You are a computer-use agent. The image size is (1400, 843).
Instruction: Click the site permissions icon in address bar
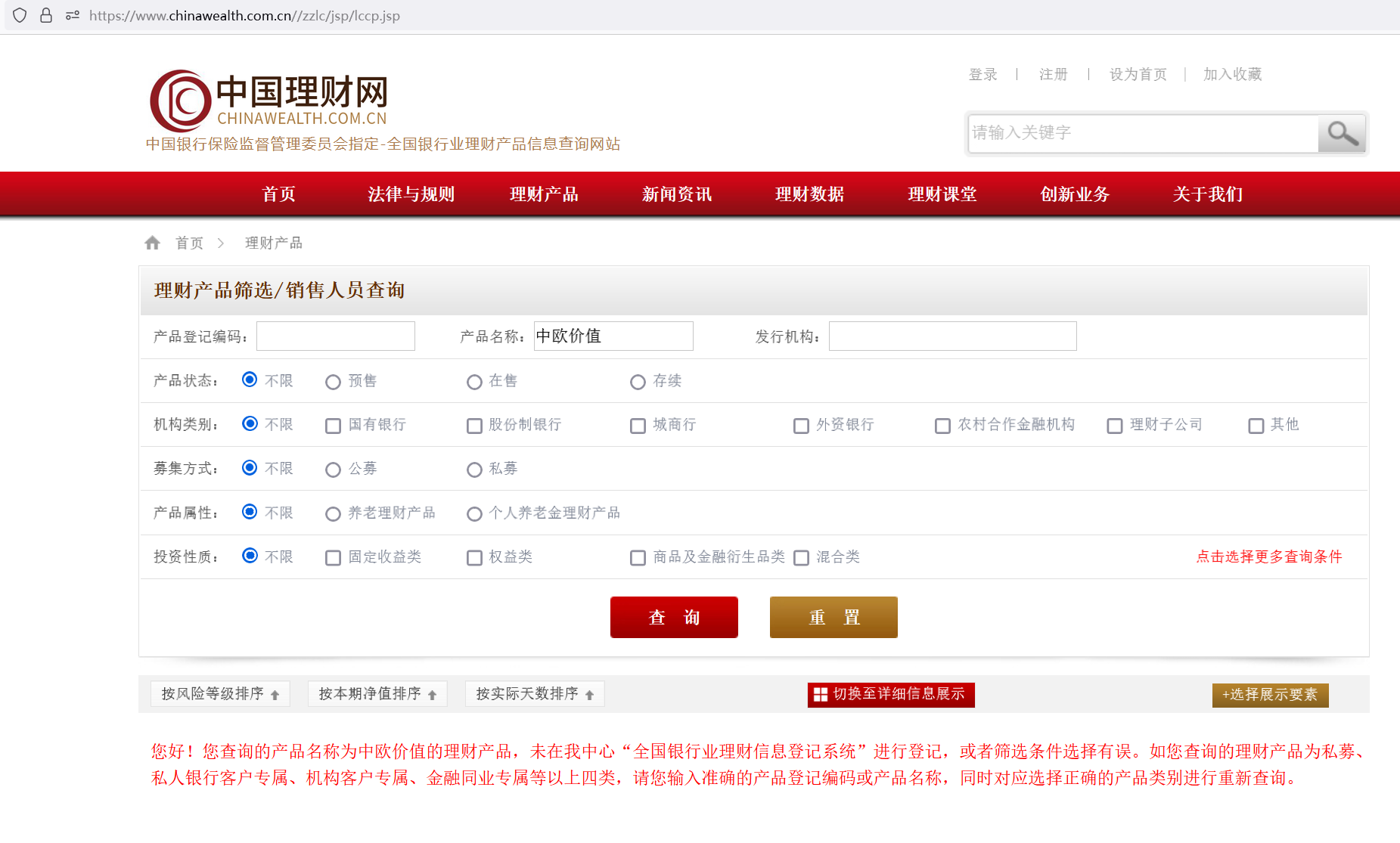73,15
